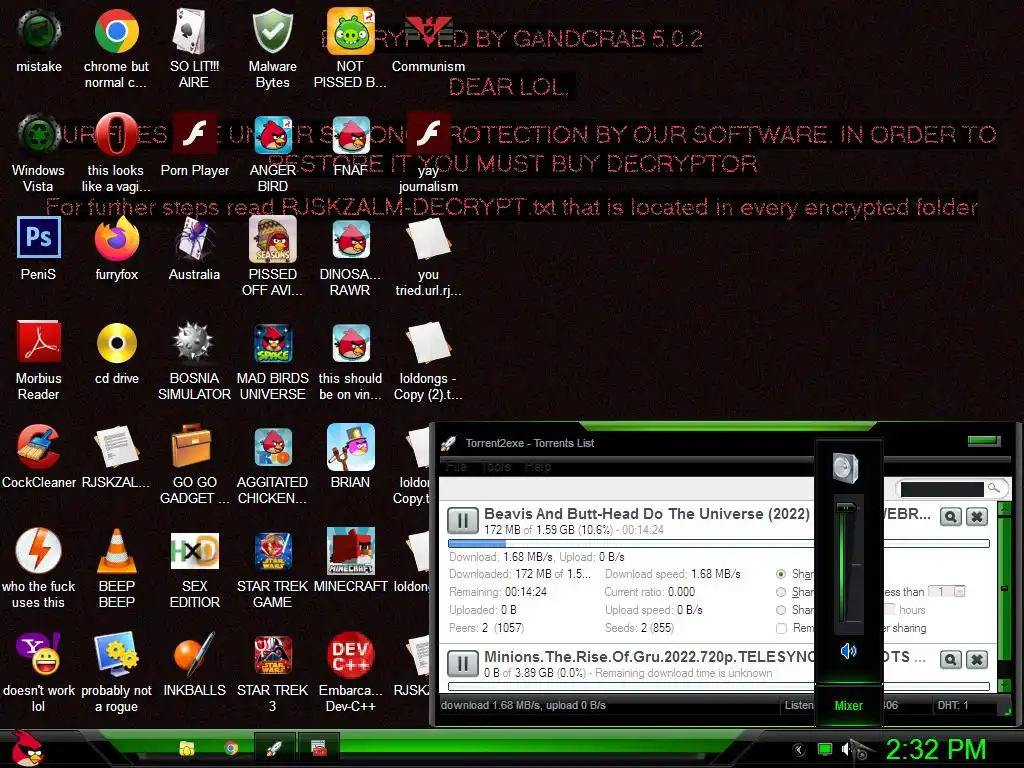1024x768 pixels.
Task: Pause the Beavis And Butt-Head torrent
Action: tap(463, 520)
